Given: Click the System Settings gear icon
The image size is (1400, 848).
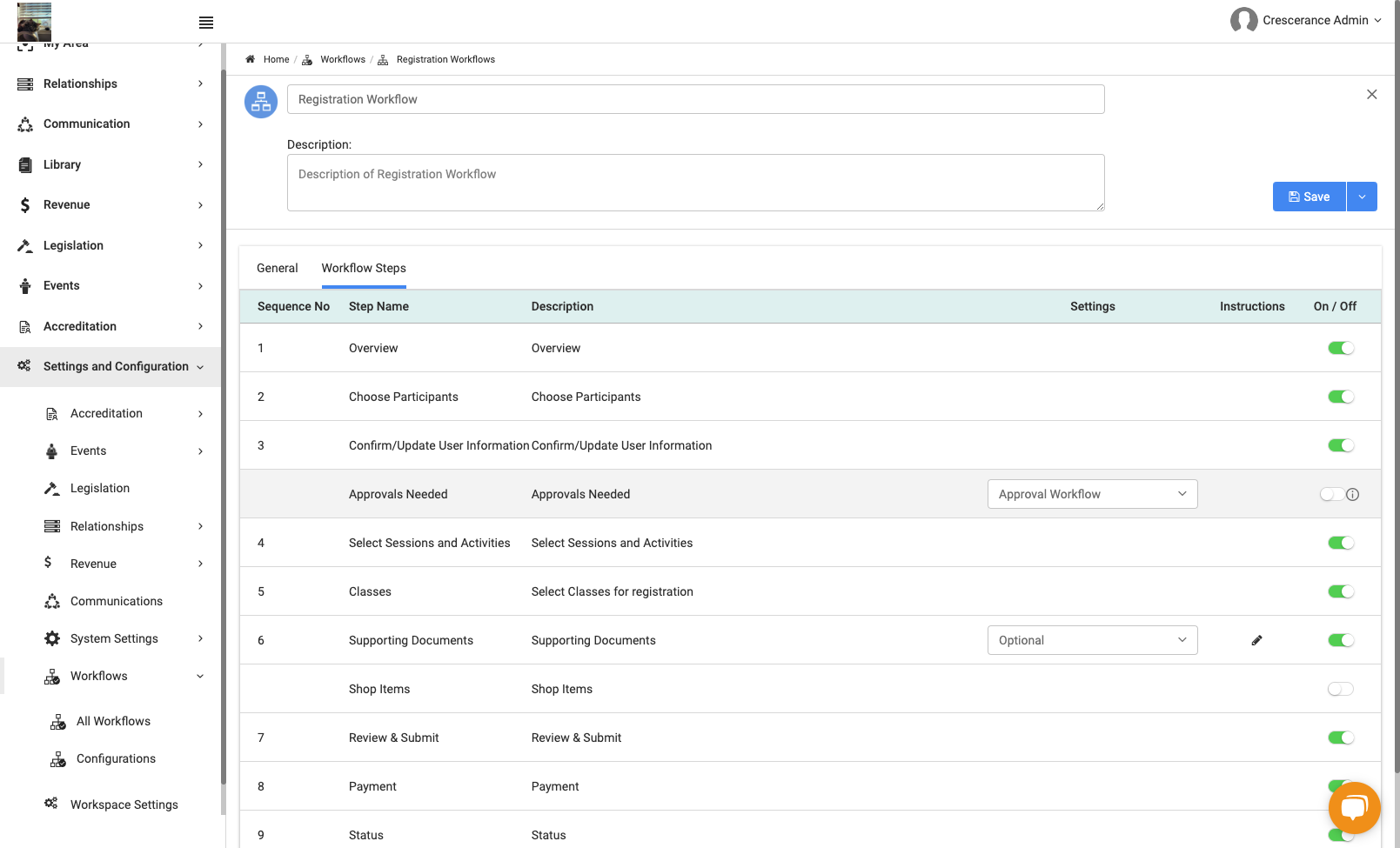Looking at the screenshot, I should tap(52, 638).
